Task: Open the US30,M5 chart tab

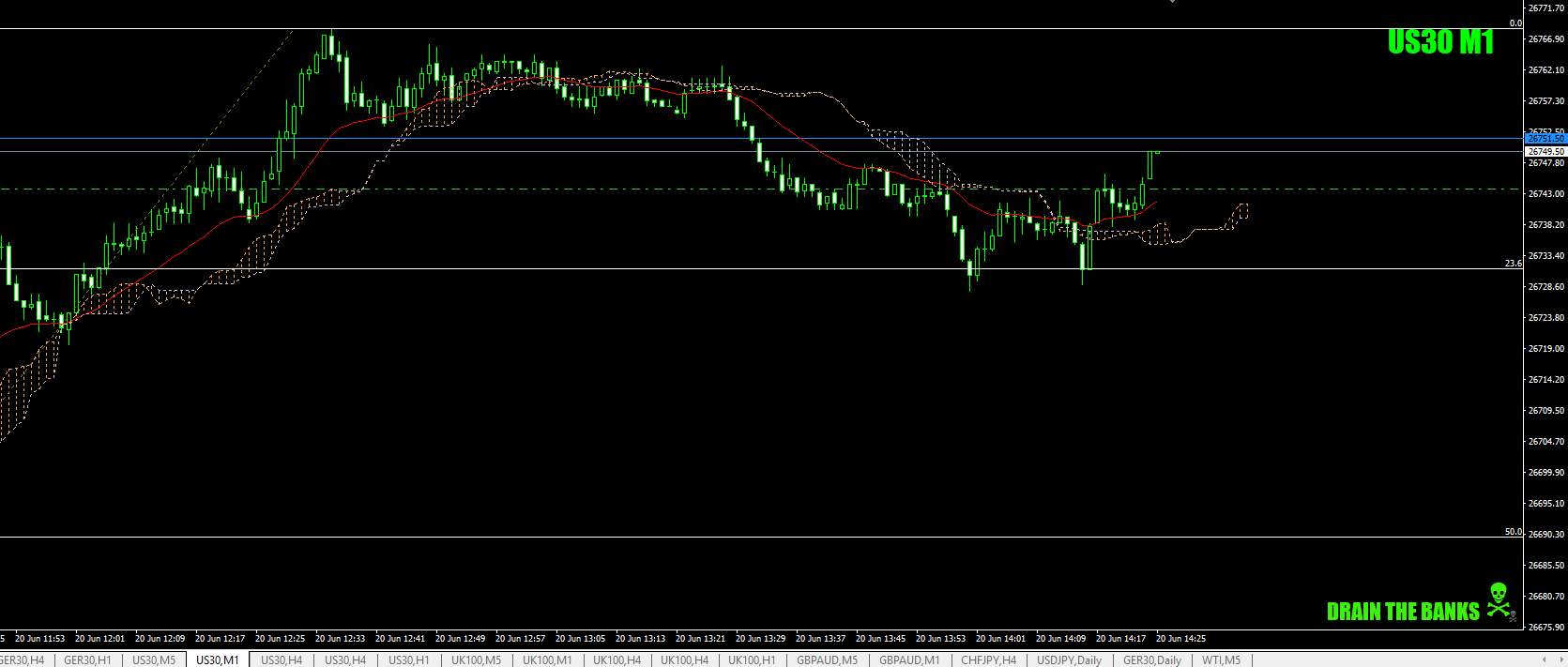Action: [154, 660]
